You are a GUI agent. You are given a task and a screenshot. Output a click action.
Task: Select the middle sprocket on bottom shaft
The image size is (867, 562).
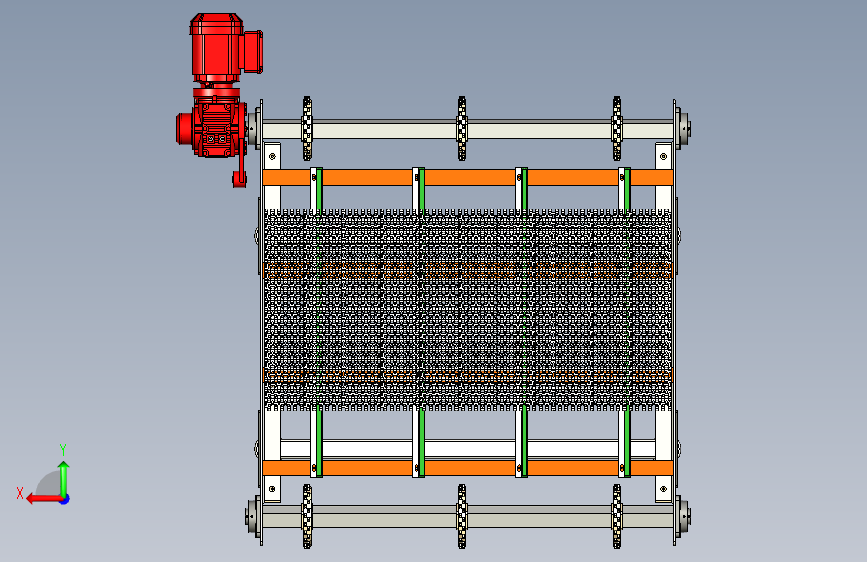coord(462,517)
